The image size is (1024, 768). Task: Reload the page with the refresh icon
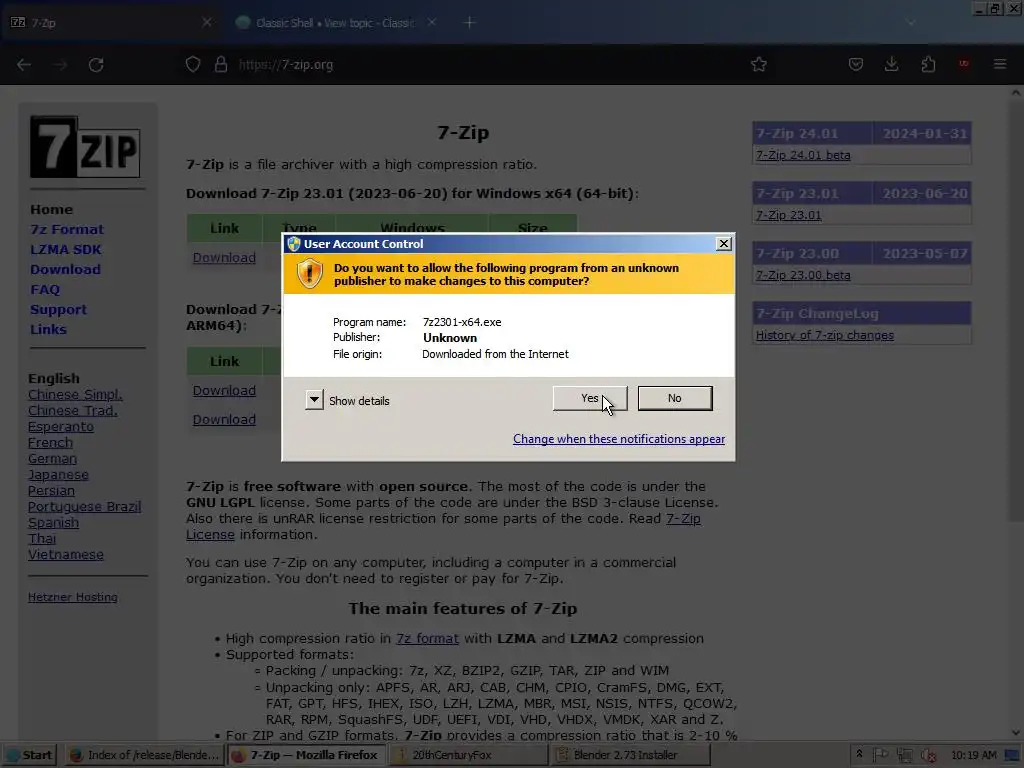point(96,65)
